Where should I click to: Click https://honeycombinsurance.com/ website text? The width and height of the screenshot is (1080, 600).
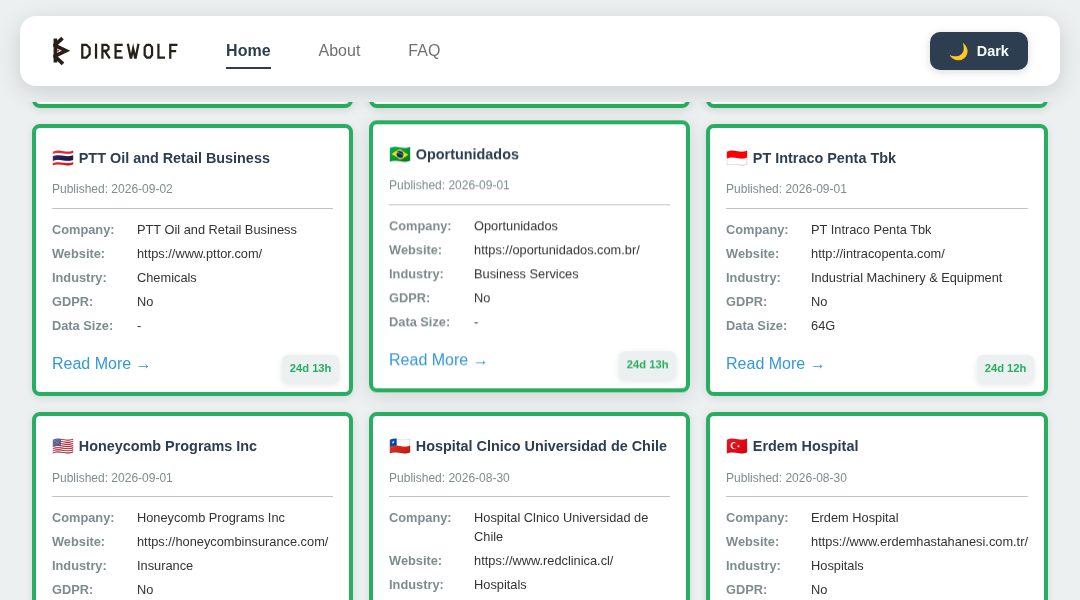tap(233, 542)
